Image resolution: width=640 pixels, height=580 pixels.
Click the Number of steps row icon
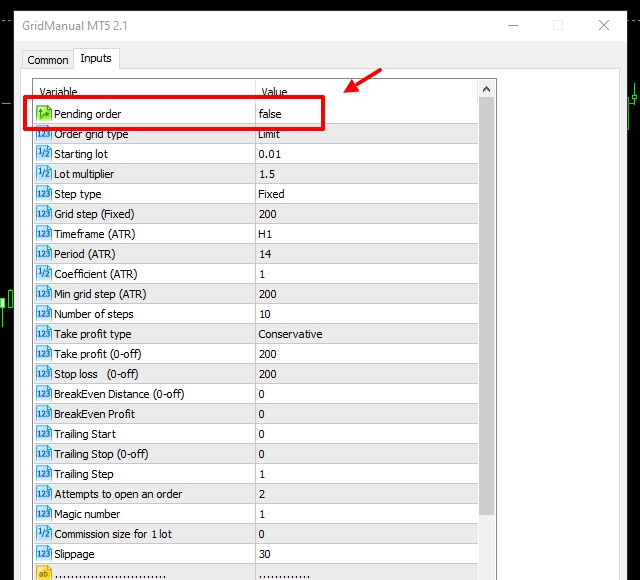click(x=44, y=313)
